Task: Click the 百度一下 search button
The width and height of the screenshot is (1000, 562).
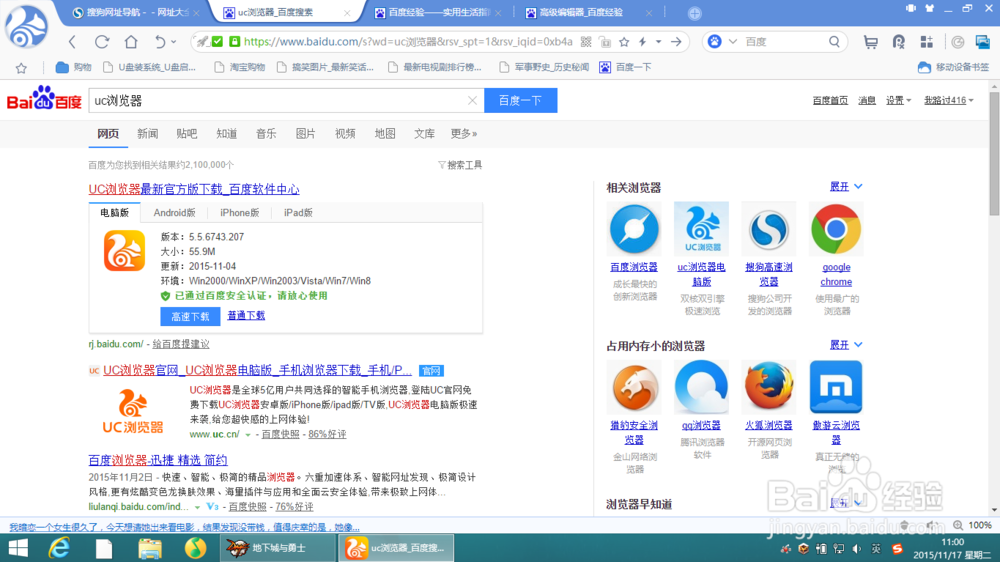Action: point(520,101)
